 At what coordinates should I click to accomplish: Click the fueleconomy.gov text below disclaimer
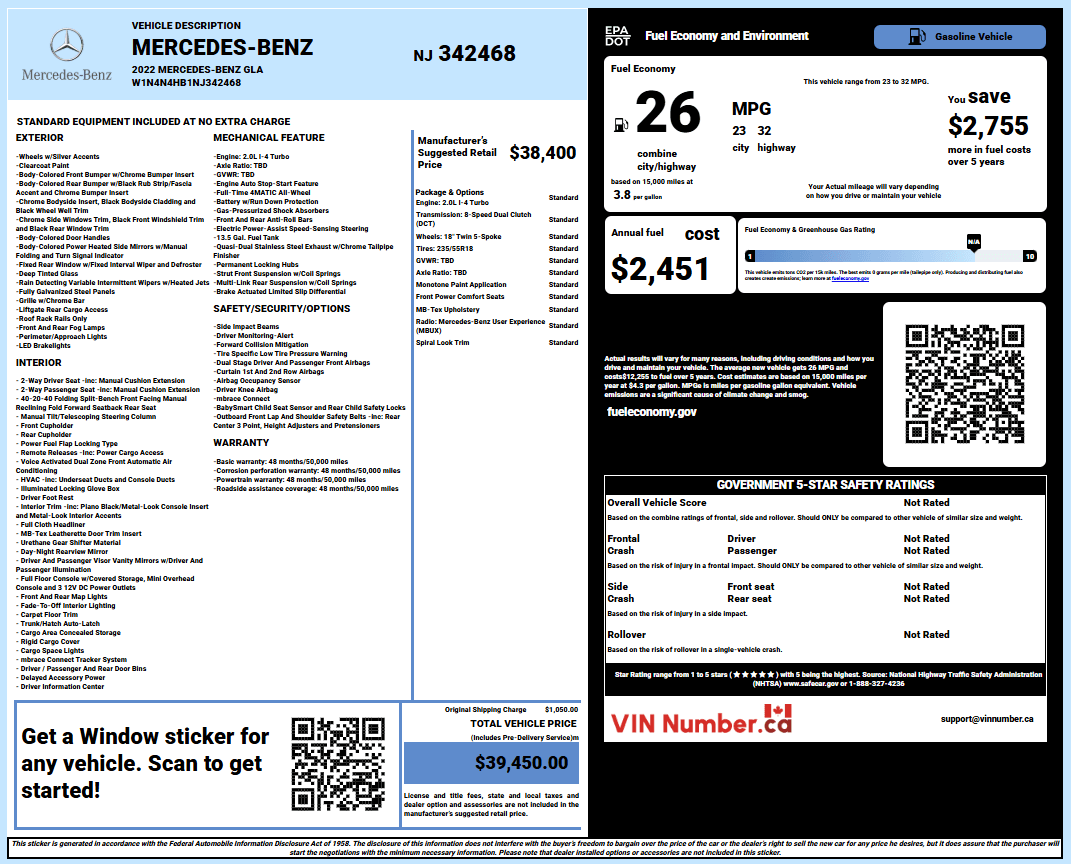651,412
